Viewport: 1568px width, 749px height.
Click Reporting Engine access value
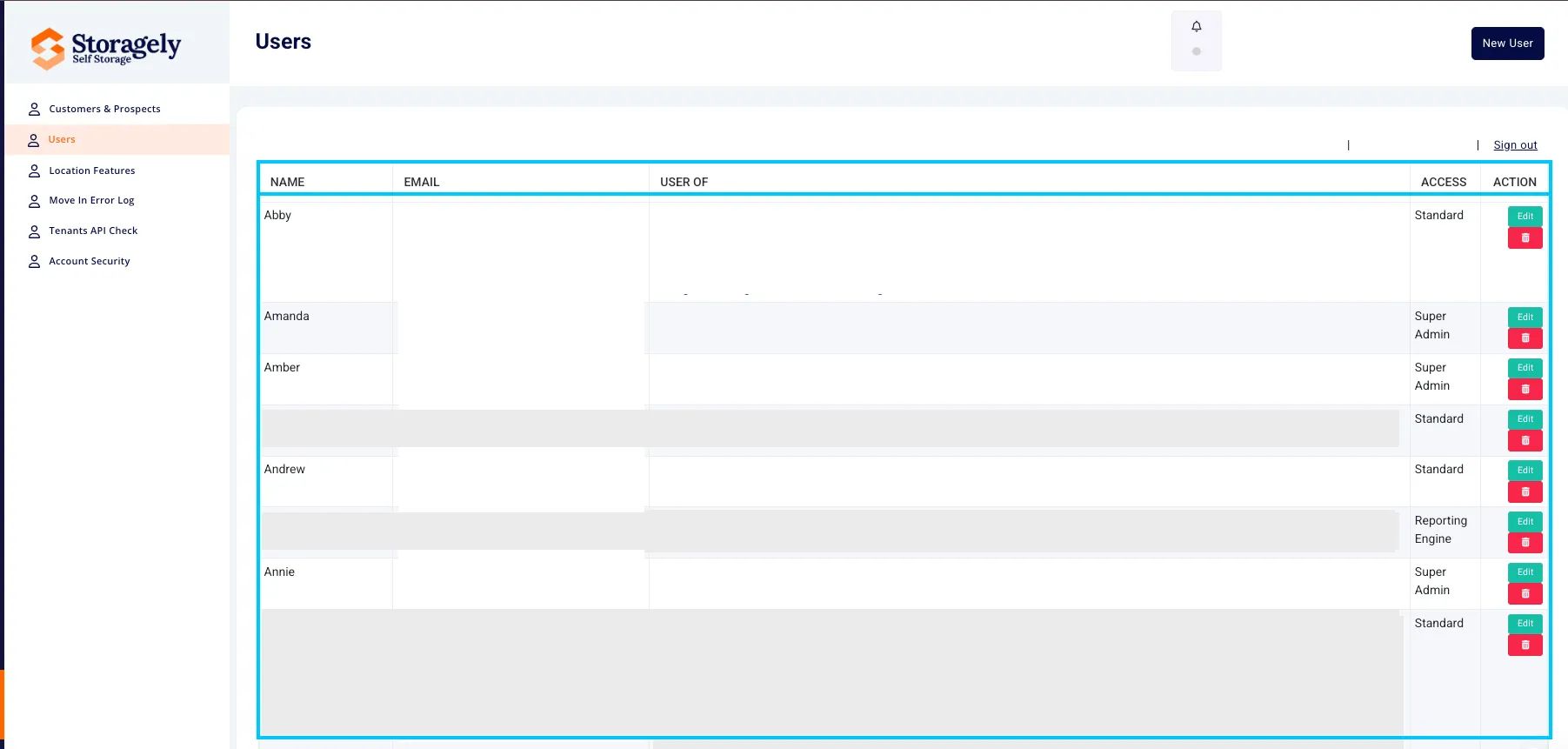tap(1440, 530)
